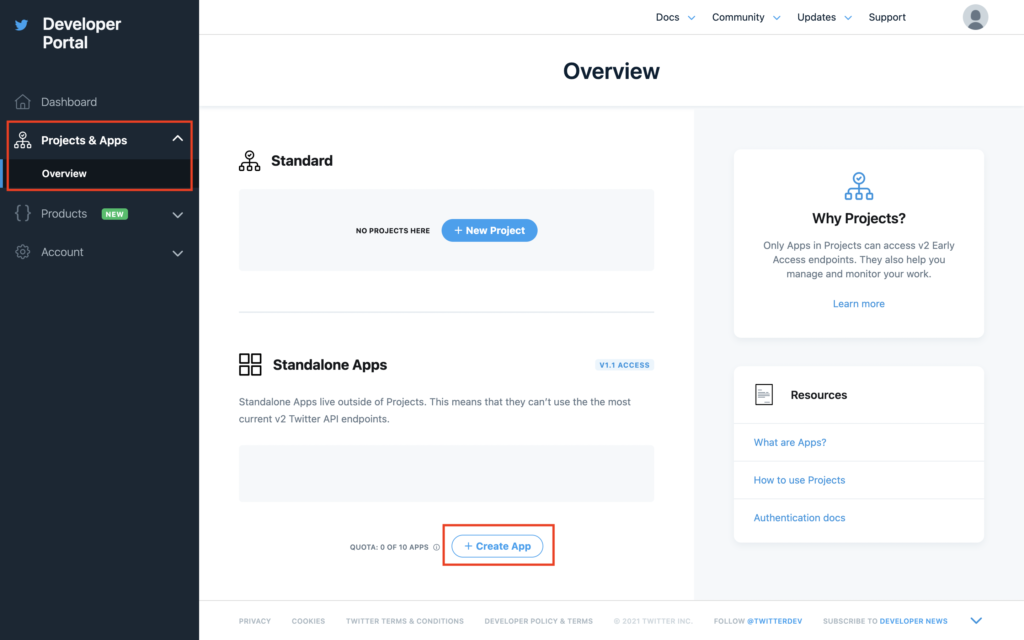The width and height of the screenshot is (1024, 640).
Task: Open the How to use Projects link
Action: pyautogui.click(x=799, y=480)
